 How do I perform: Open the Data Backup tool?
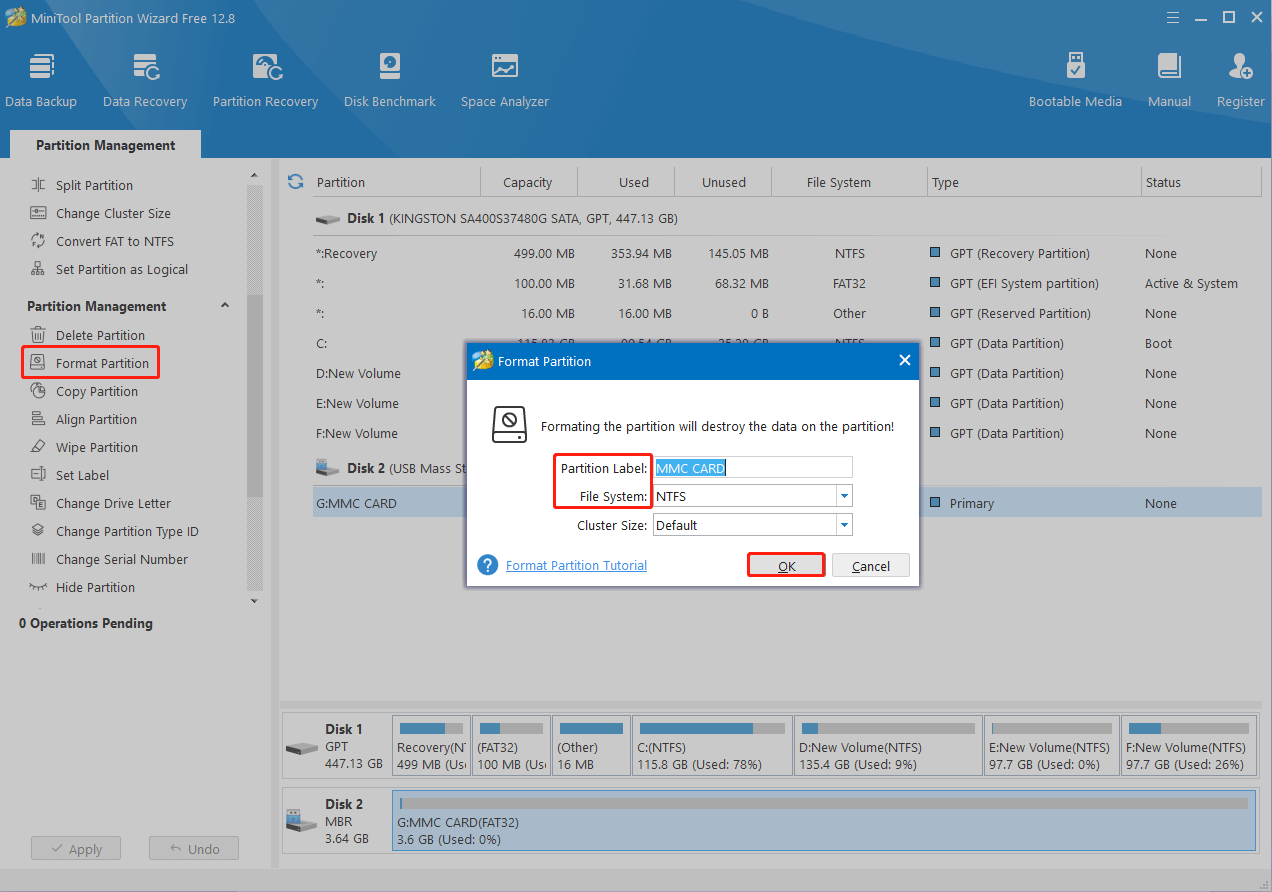pos(41,78)
